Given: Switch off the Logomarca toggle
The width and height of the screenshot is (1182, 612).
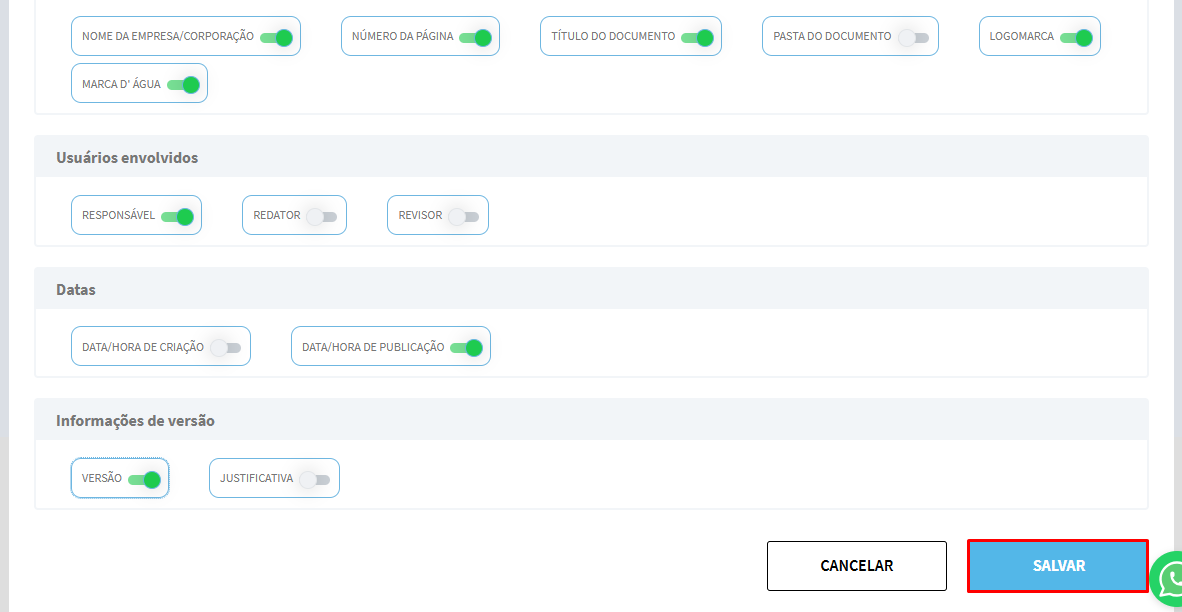Looking at the screenshot, I should click(x=1075, y=37).
